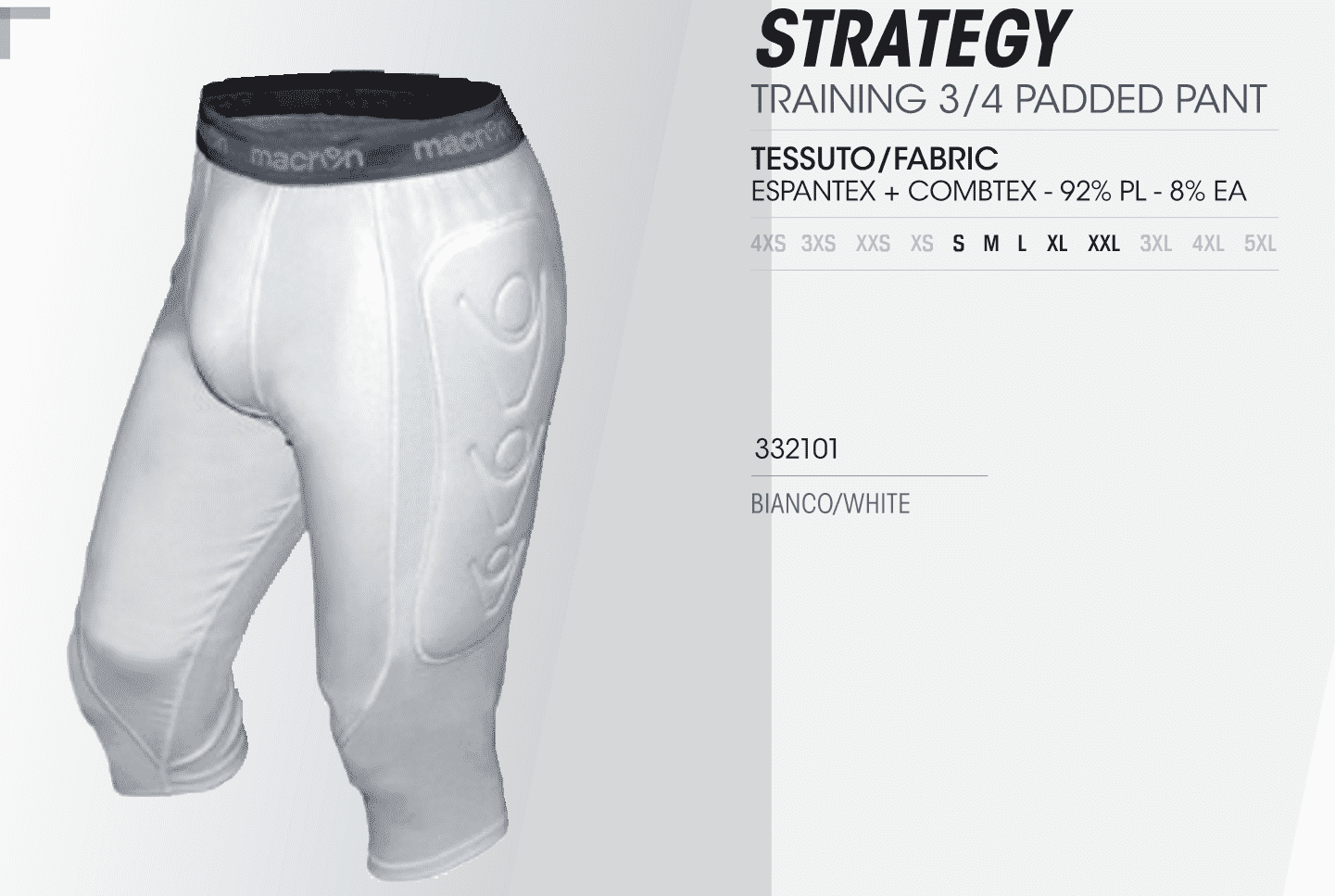Click the unavailable 3XS size
This screenshot has height=896, width=1335.
[818, 244]
